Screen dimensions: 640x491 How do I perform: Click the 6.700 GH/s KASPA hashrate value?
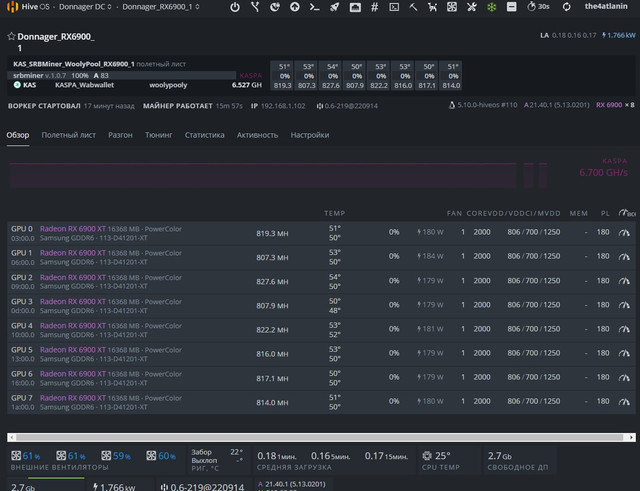click(603, 173)
